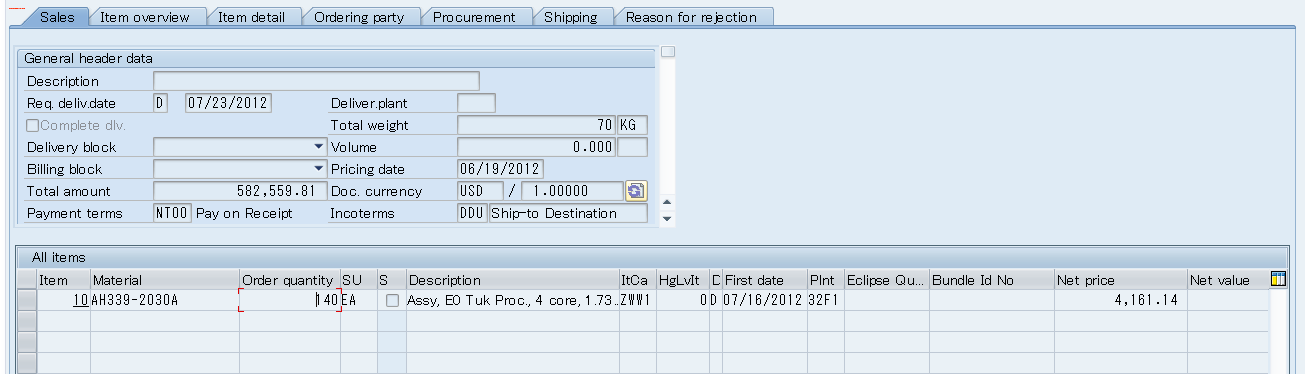The height and width of the screenshot is (374, 1305).
Task: Click the small square above header scrollbar
Action: point(668,51)
